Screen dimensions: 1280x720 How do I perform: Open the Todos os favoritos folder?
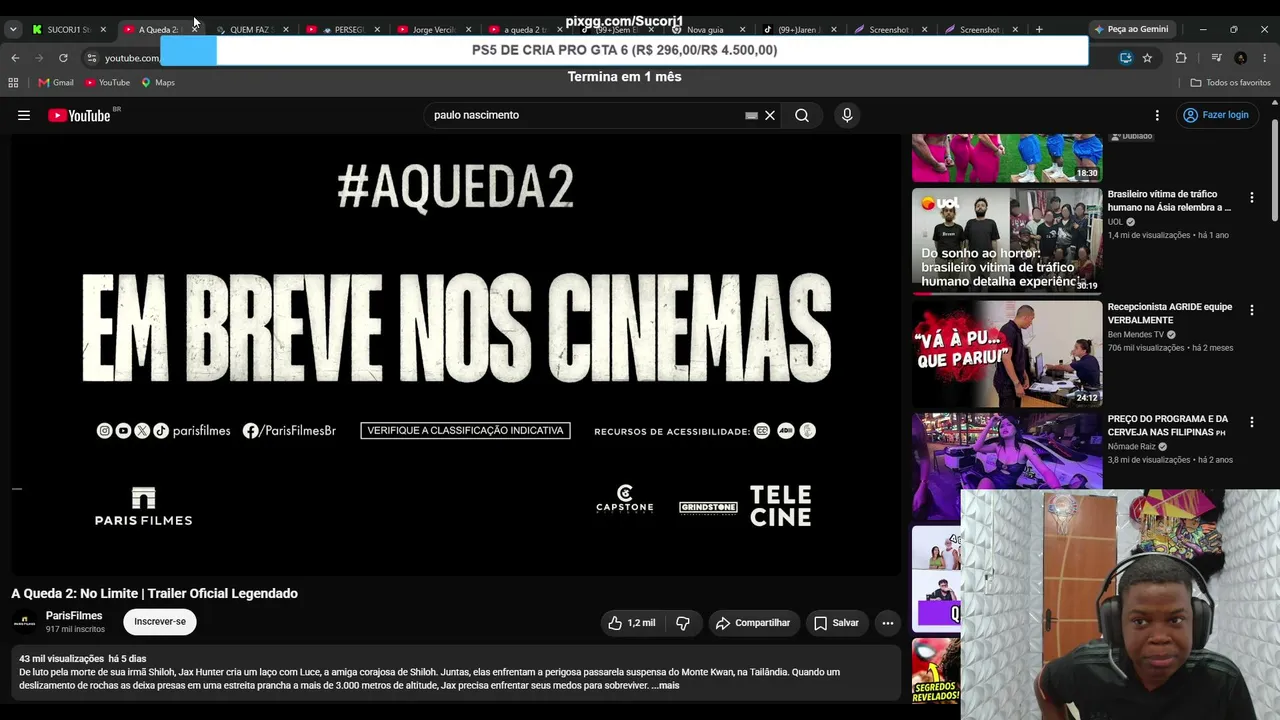1230,82
